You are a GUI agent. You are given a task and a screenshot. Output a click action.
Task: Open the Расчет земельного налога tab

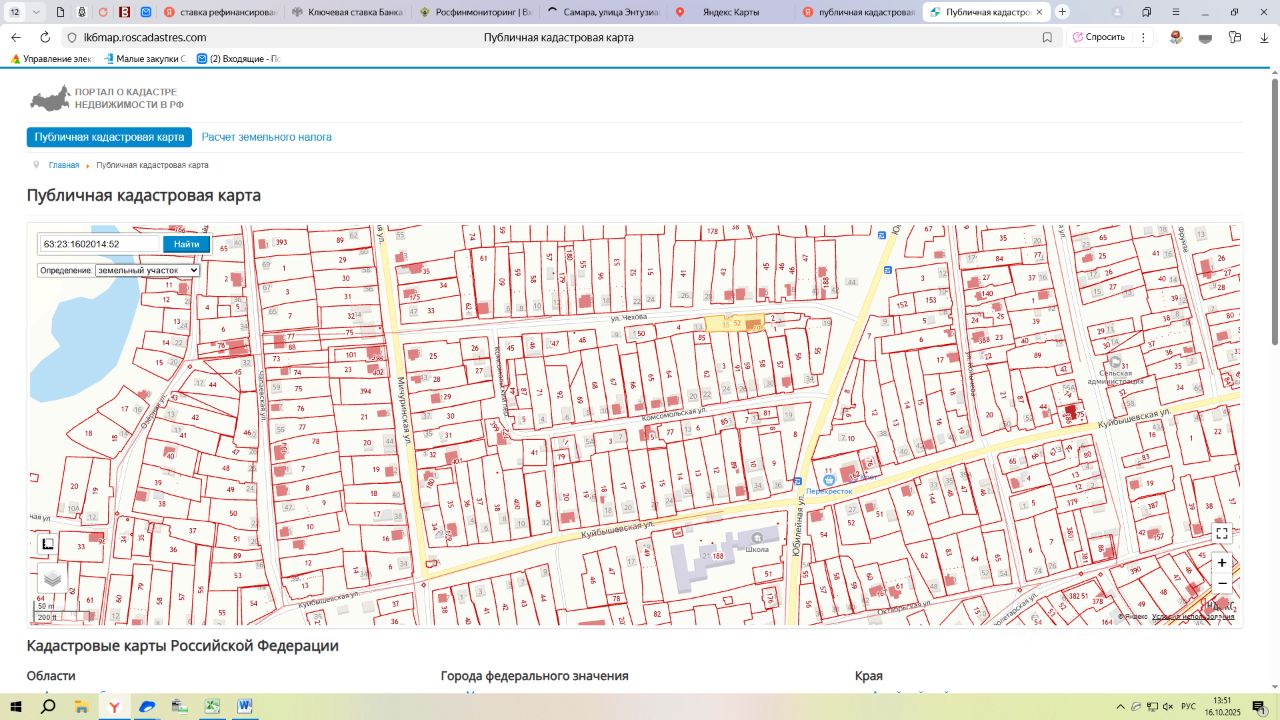[x=266, y=137]
